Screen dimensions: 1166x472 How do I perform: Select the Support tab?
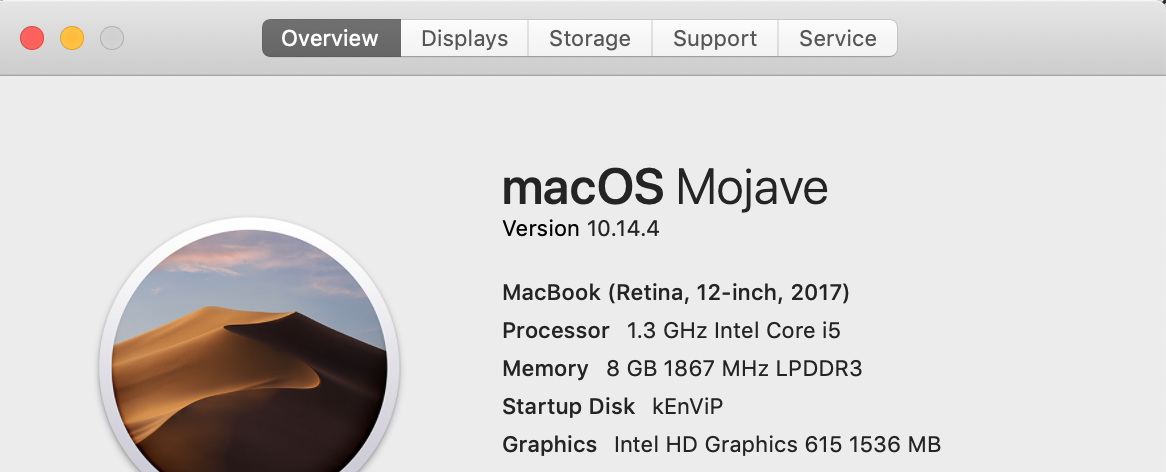coord(715,38)
